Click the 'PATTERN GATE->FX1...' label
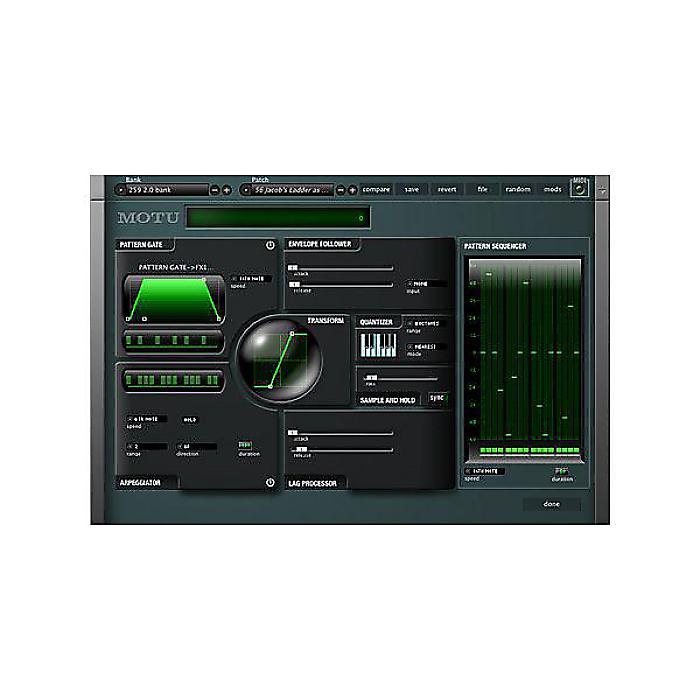Viewport: 700px width, 700px height. point(174,267)
